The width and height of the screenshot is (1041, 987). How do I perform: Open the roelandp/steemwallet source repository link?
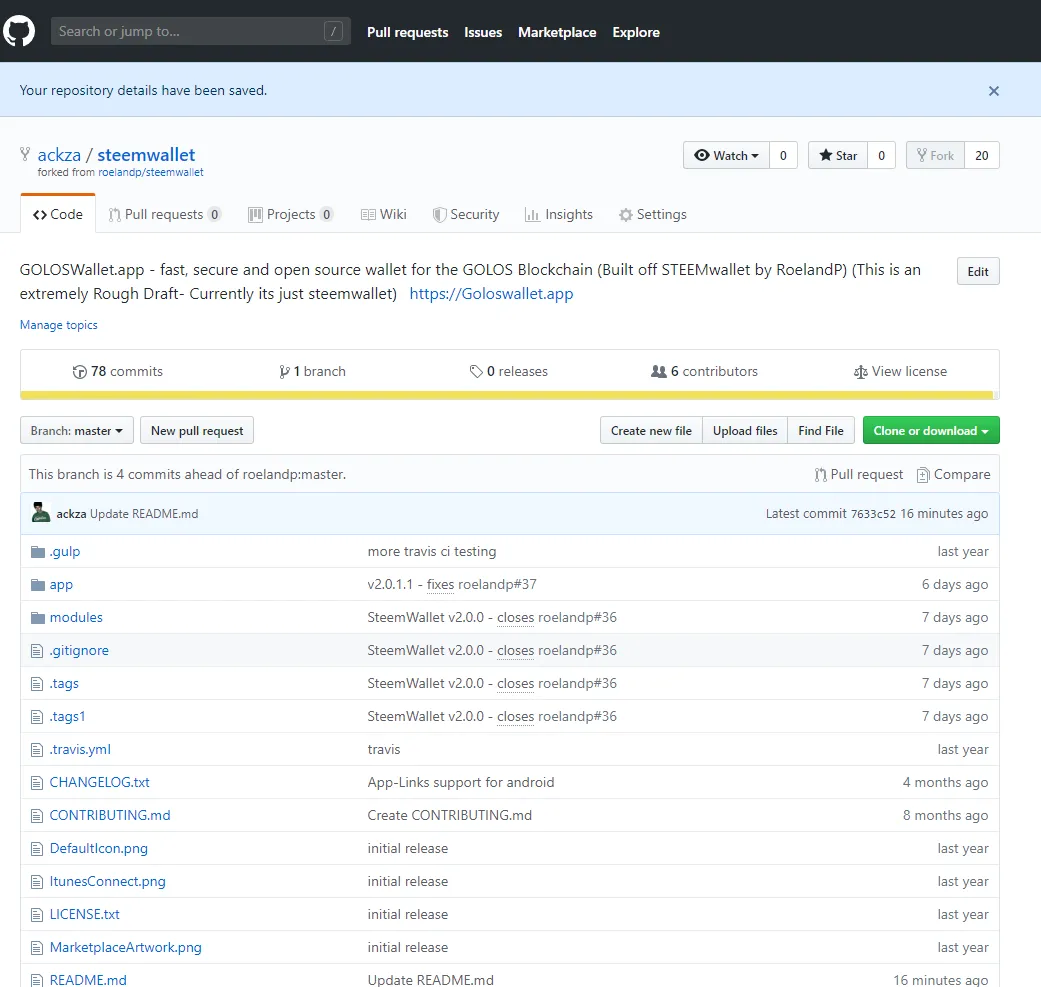151,173
